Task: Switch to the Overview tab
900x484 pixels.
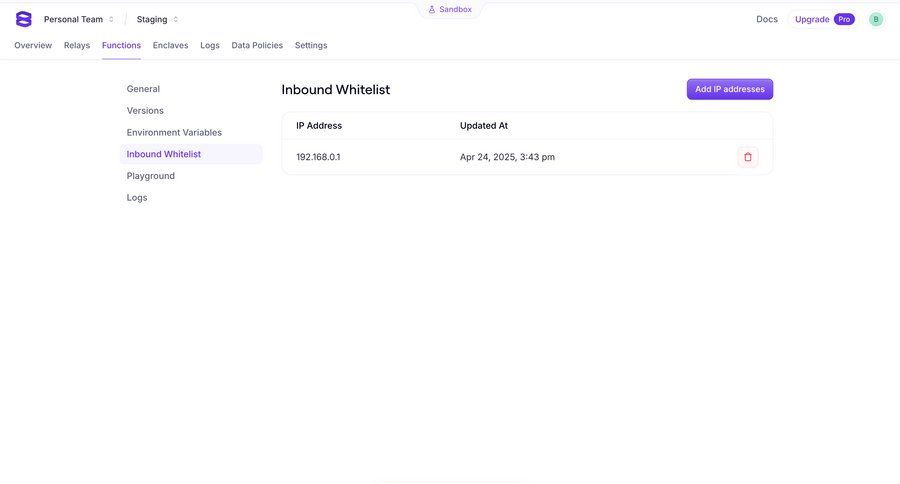Action: [x=33, y=45]
